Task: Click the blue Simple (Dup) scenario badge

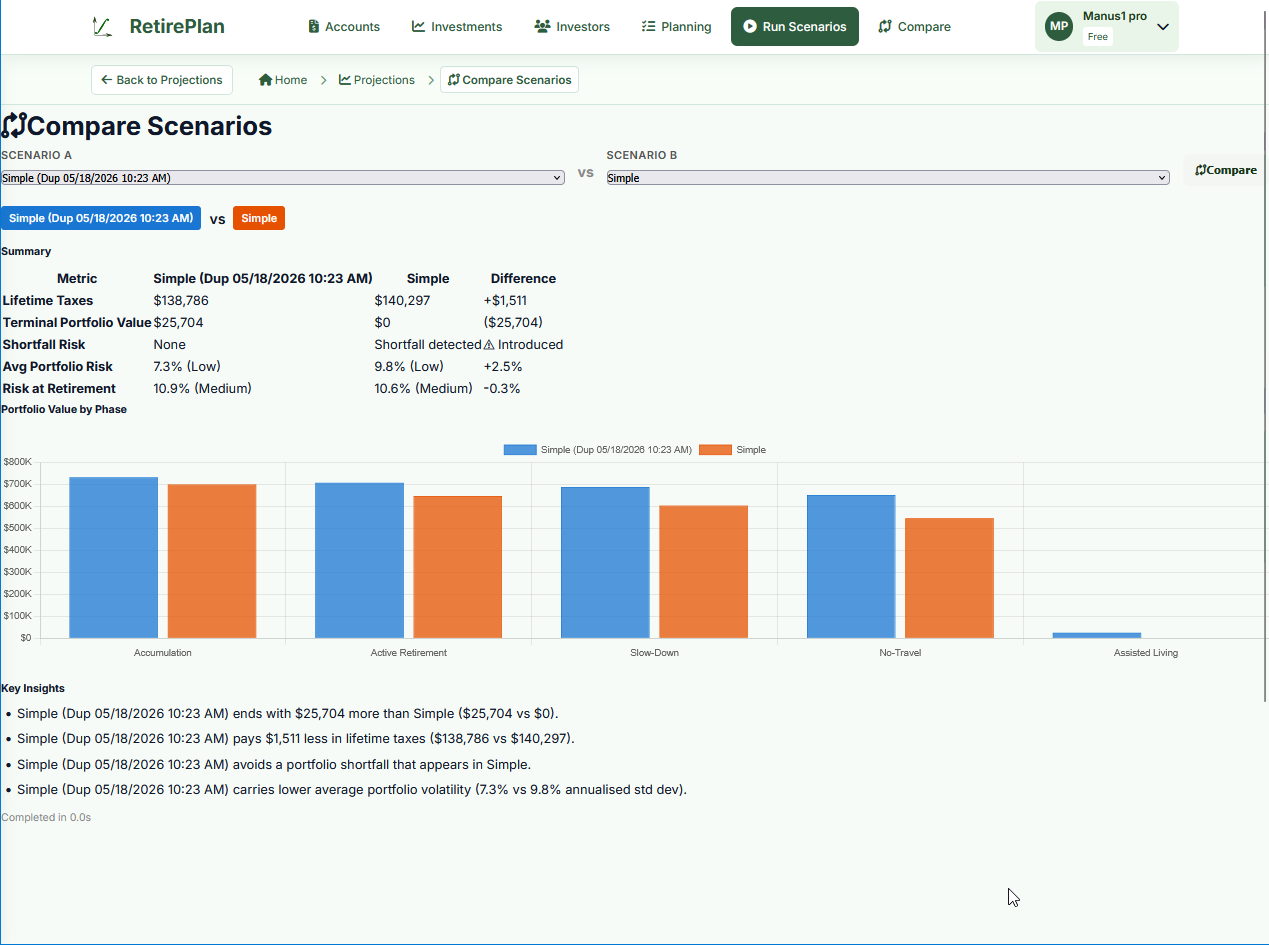Action: [101, 218]
